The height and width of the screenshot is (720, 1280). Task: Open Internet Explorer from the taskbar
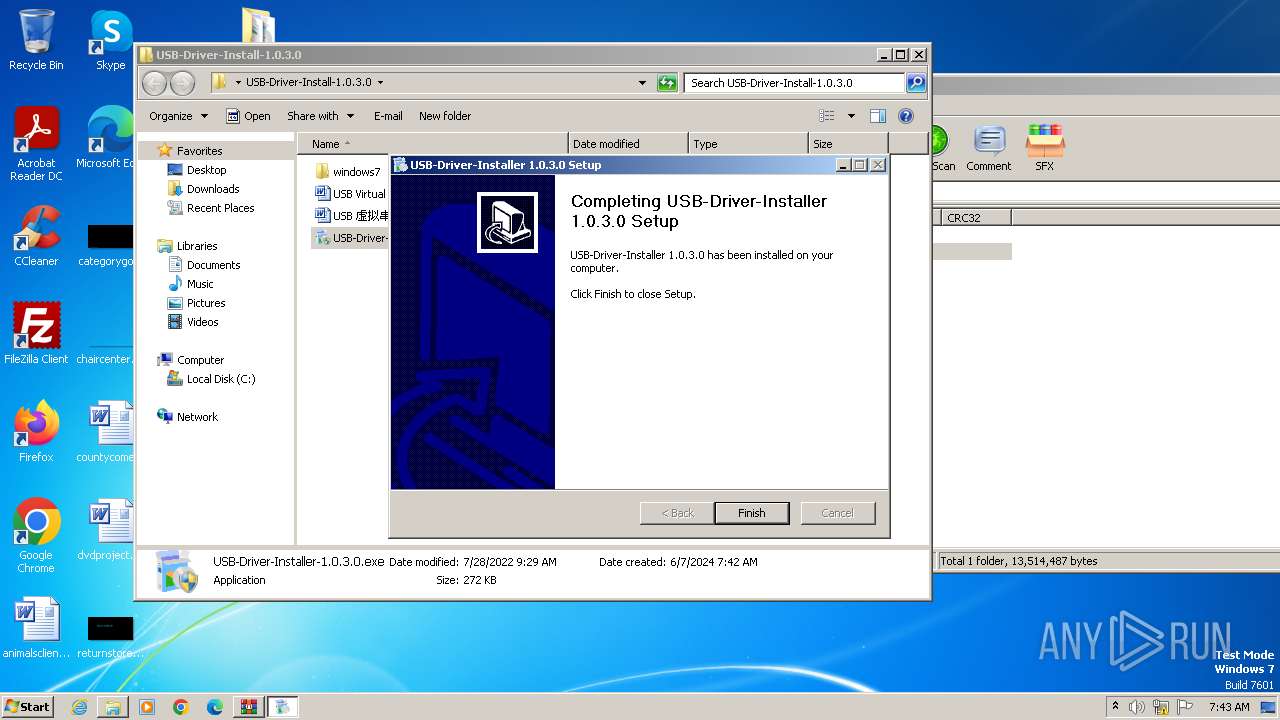click(79, 707)
